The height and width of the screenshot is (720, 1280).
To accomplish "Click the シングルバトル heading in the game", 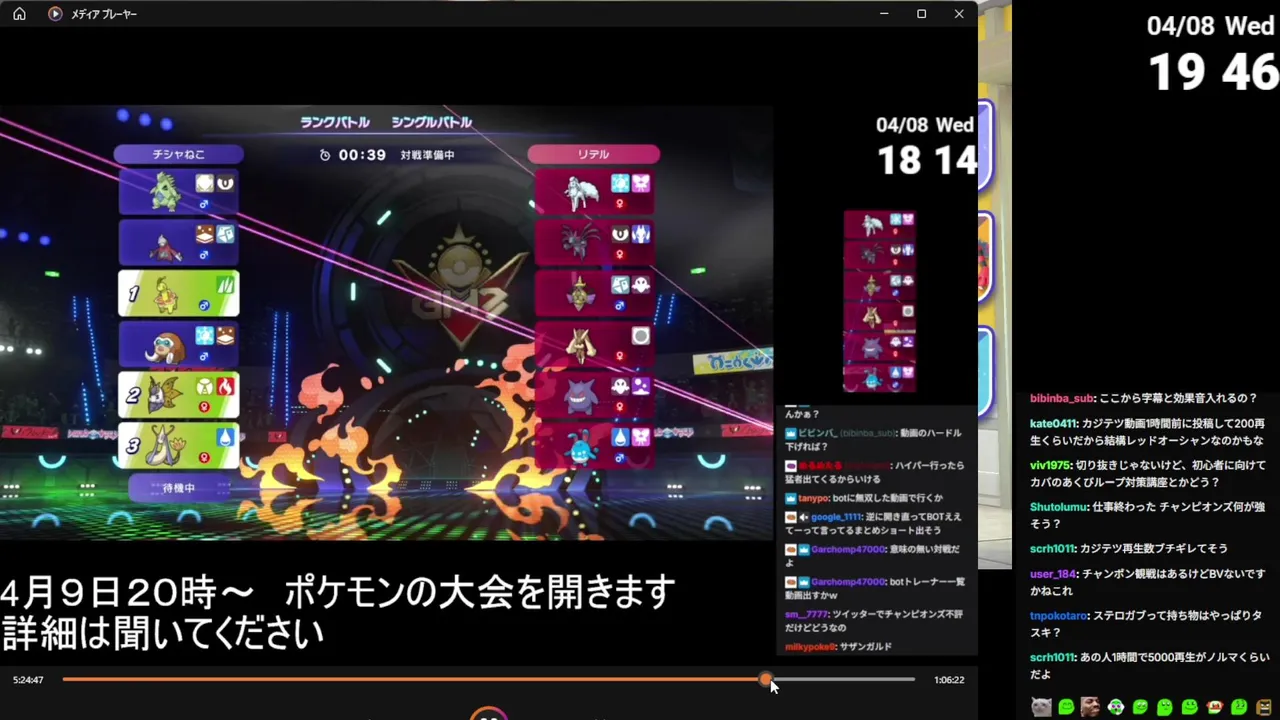I will (431, 122).
